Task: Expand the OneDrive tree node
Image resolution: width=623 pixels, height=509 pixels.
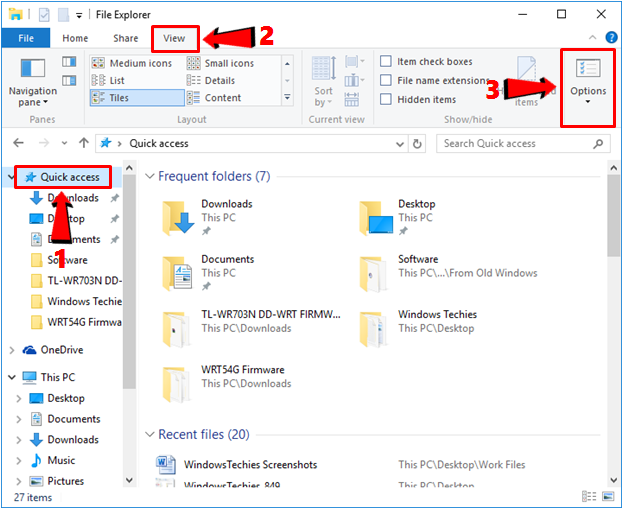Action: coord(12,350)
